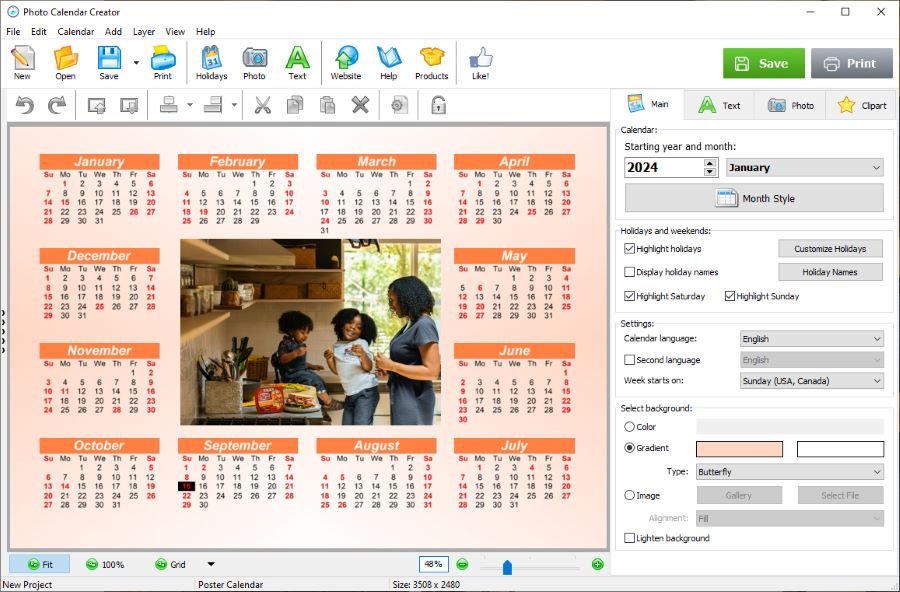Click the starting year input field
Viewport: 900px width, 592px height.
pyautogui.click(x=664, y=168)
